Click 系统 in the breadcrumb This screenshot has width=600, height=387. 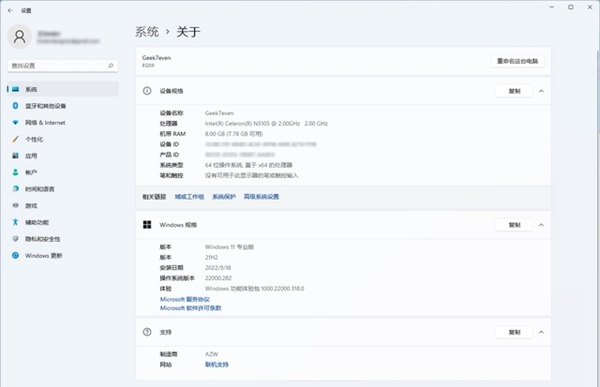147,32
